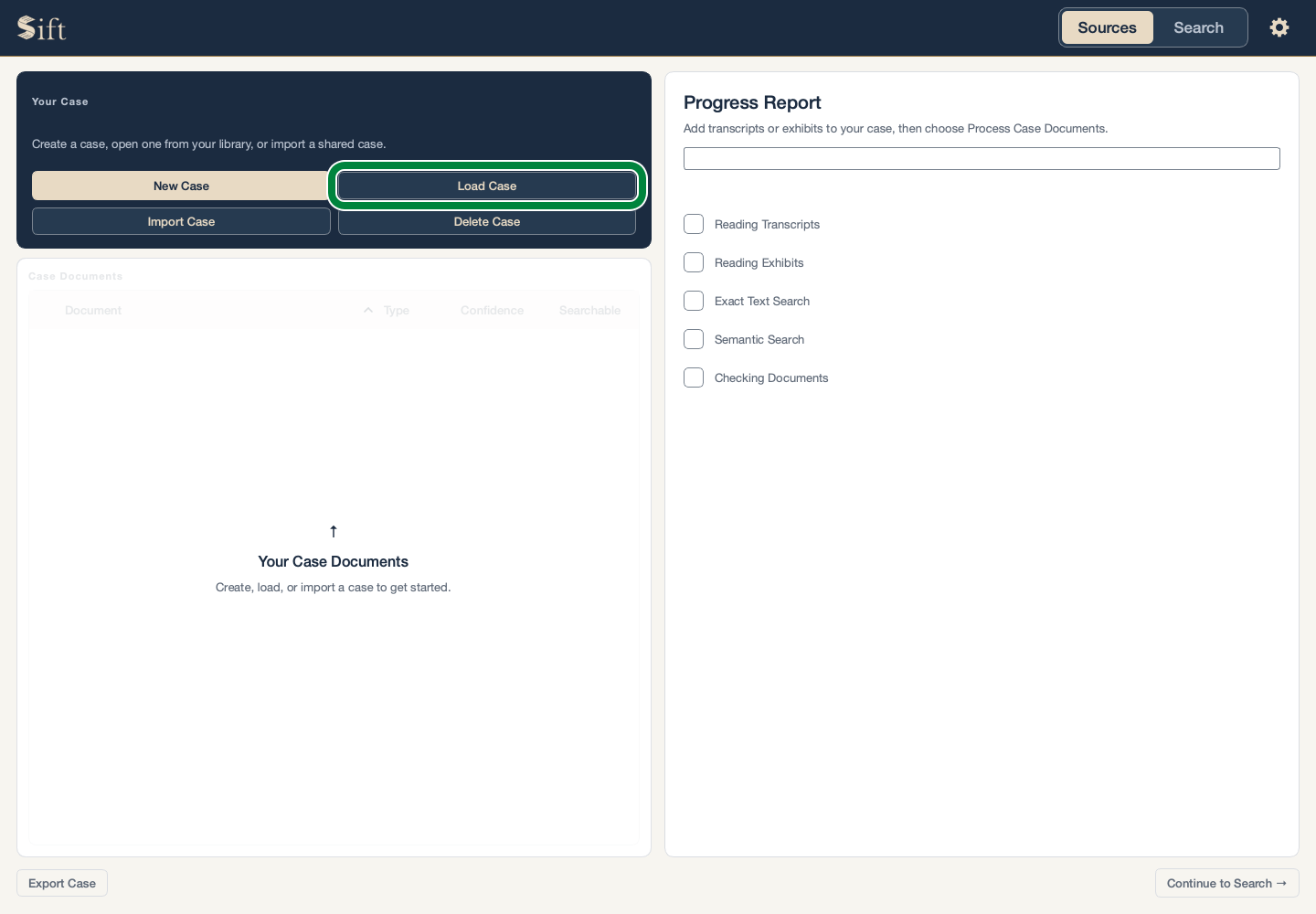
Task: Toggle the Reading Exhibits checkbox
Action: [x=694, y=262]
